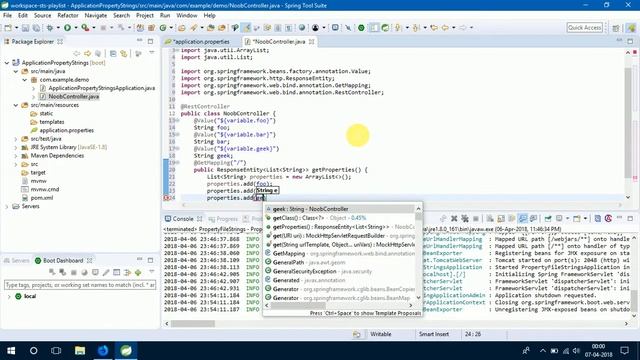Click Collapse All icon in Package Explorer
The height and width of the screenshot is (360, 640).
point(113,53)
